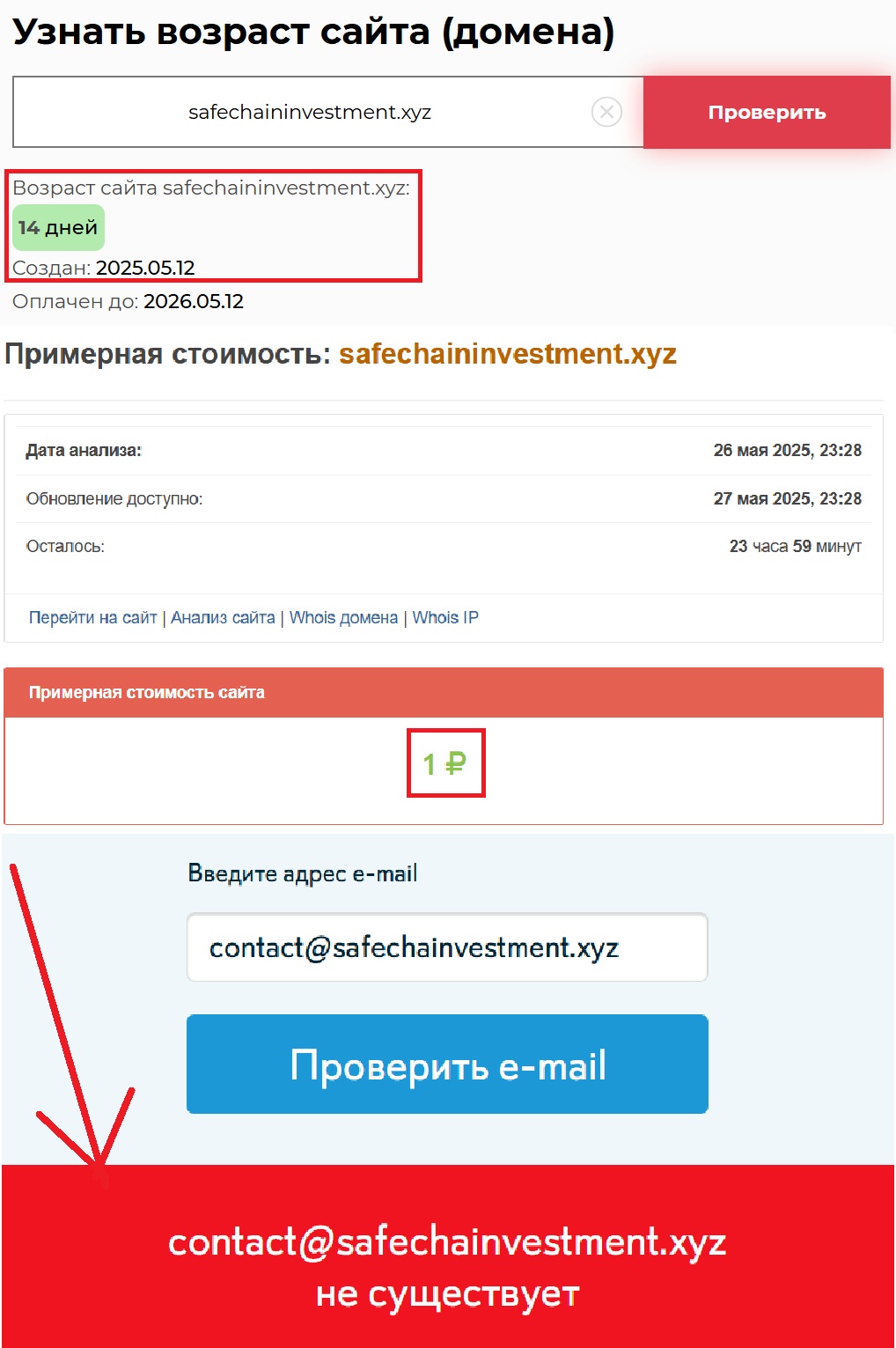Click the green 14 дней age badge
The width and height of the screenshot is (896, 1348).
click(58, 227)
